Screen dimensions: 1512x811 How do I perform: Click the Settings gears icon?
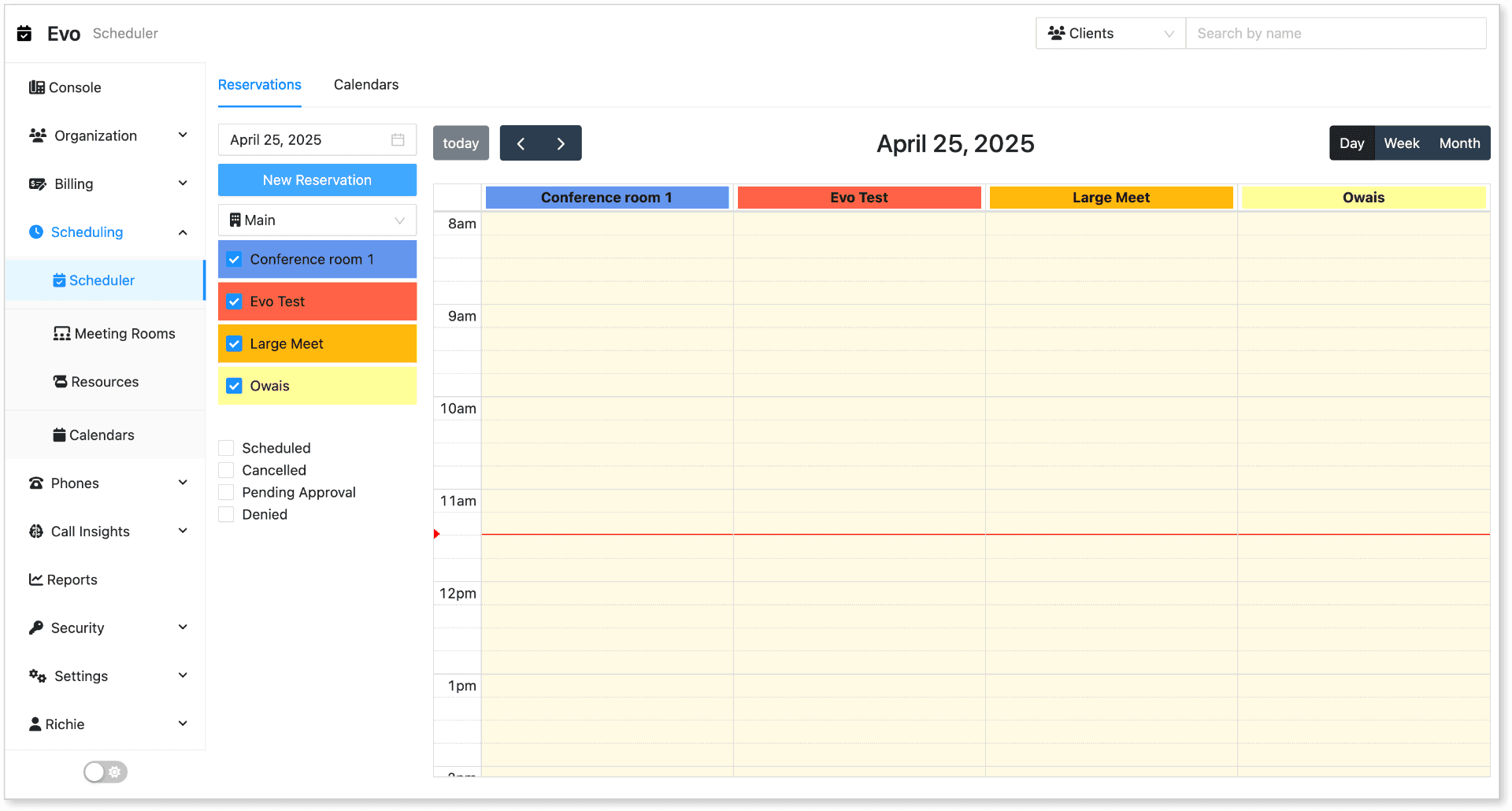pyautogui.click(x=38, y=676)
